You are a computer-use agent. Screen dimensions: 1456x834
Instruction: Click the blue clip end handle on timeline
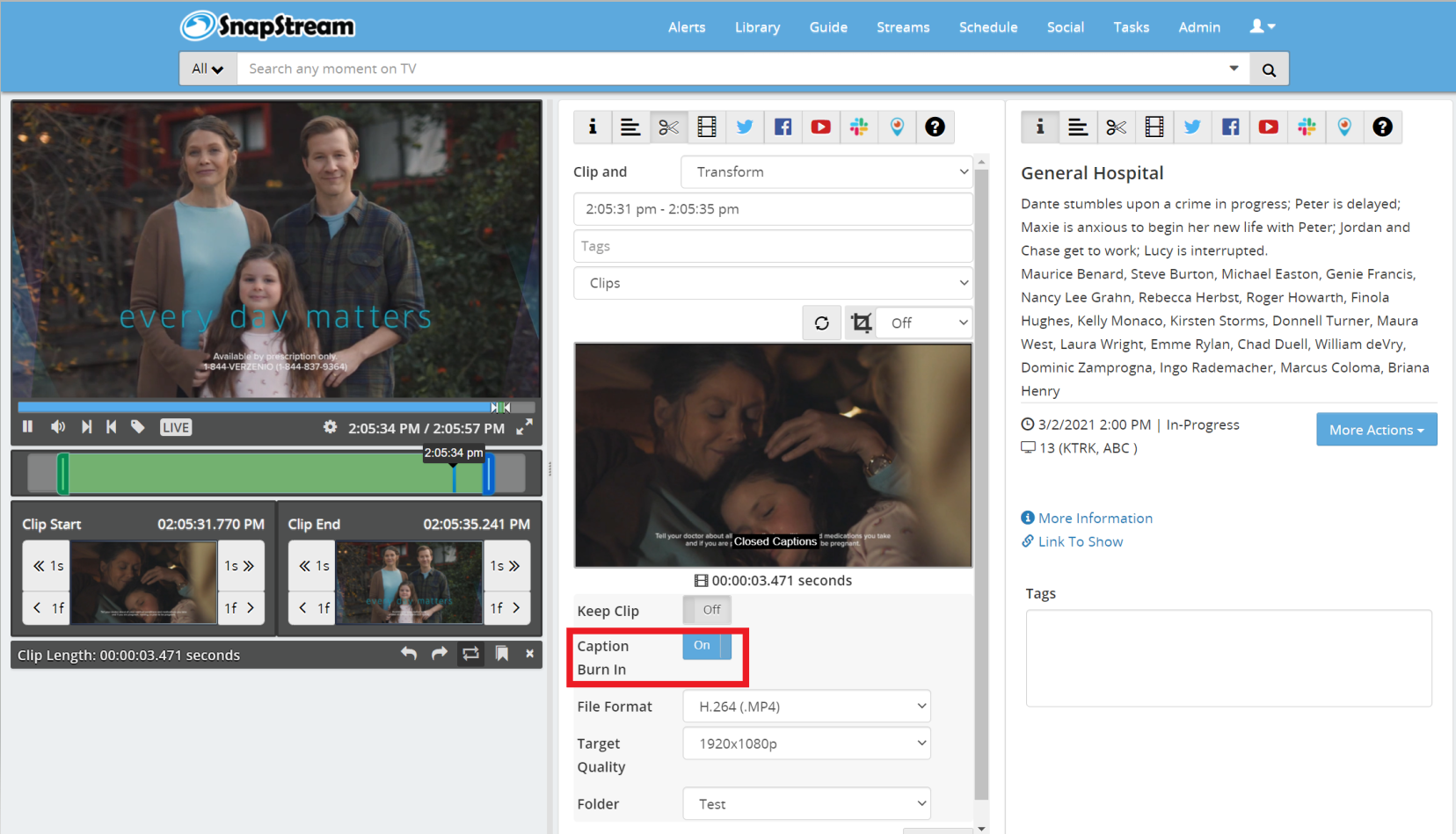point(489,474)
